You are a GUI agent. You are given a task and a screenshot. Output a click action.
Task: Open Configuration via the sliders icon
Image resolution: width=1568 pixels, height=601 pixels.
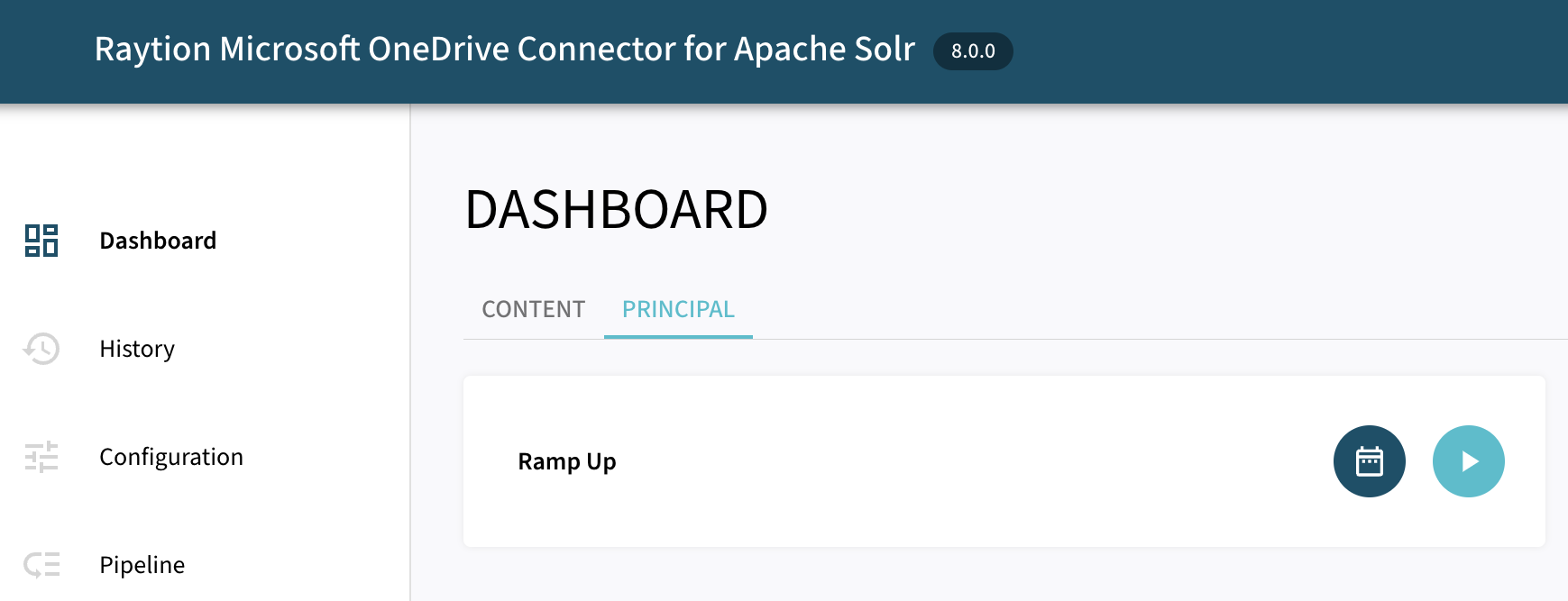click(40, 457)
